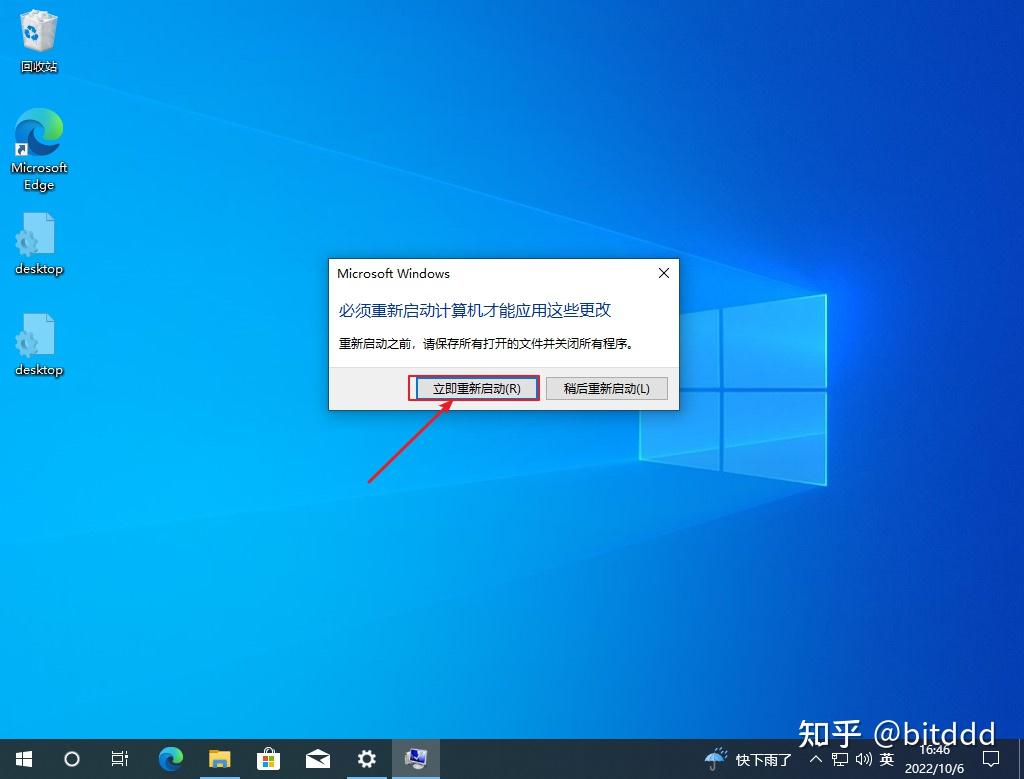
Task: Open Settings gear on the taskbar
Action: click(x=366, y=759)
